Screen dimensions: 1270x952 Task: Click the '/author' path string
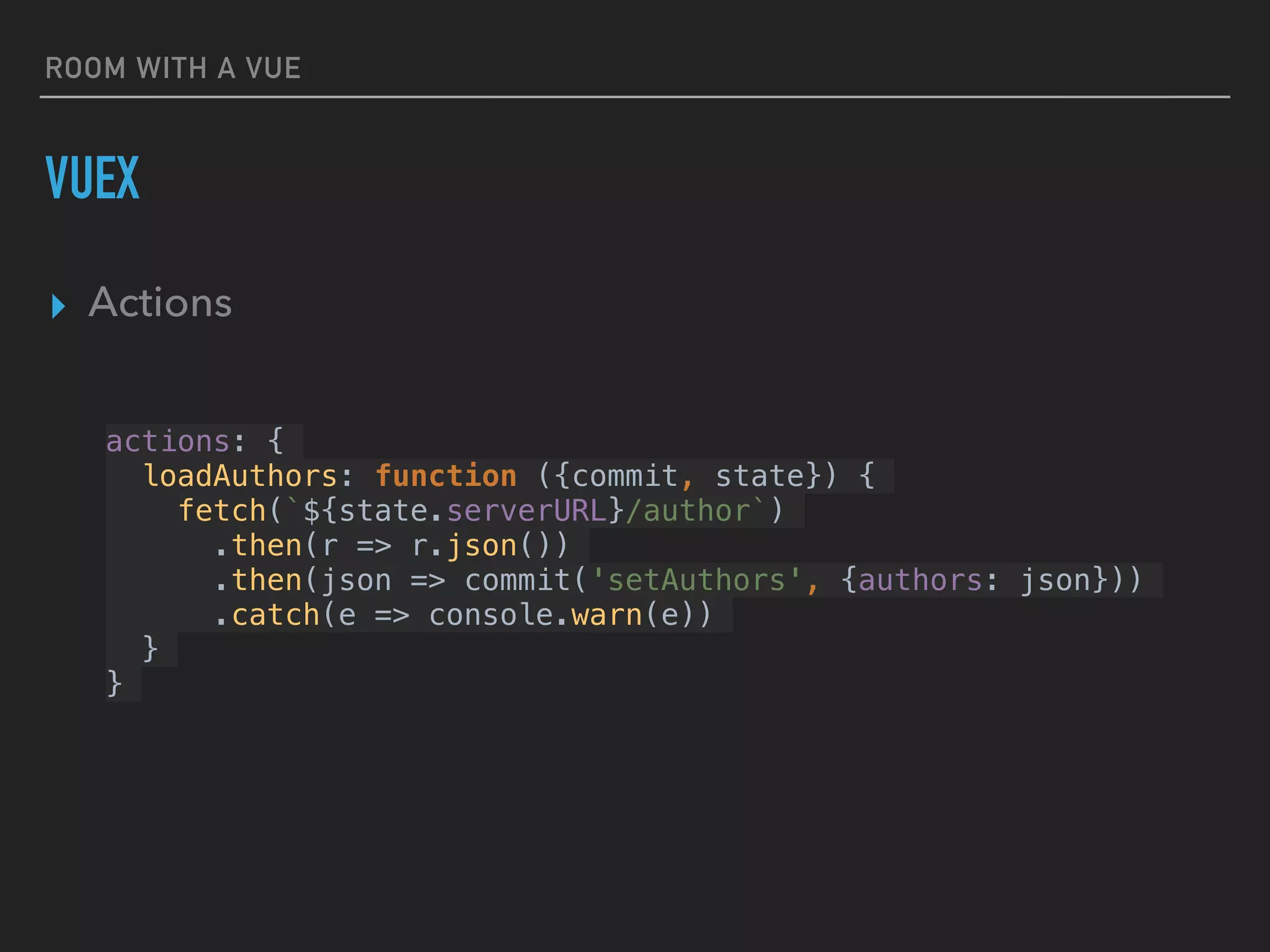coord(687,511)
